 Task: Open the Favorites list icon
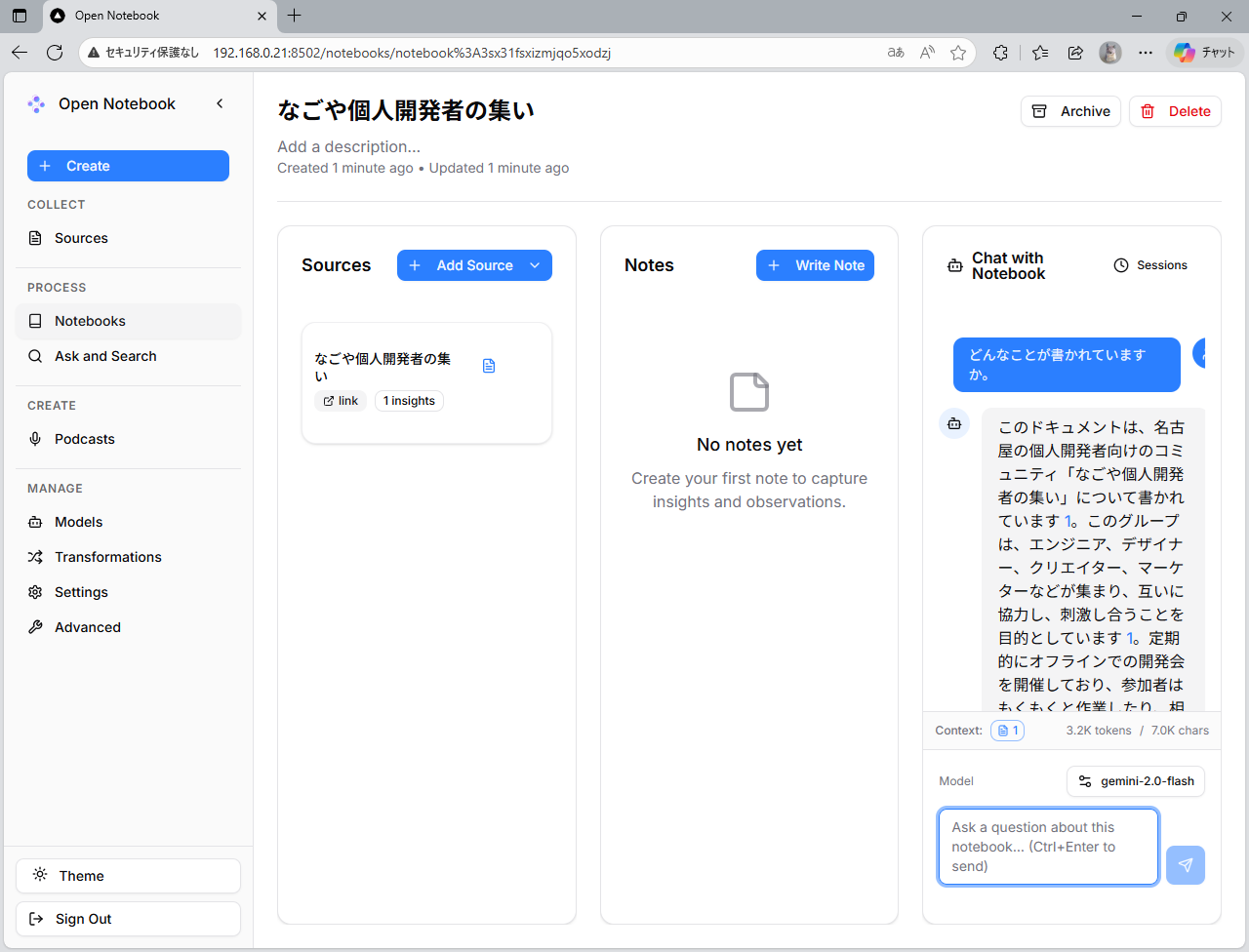(1040, 53)
